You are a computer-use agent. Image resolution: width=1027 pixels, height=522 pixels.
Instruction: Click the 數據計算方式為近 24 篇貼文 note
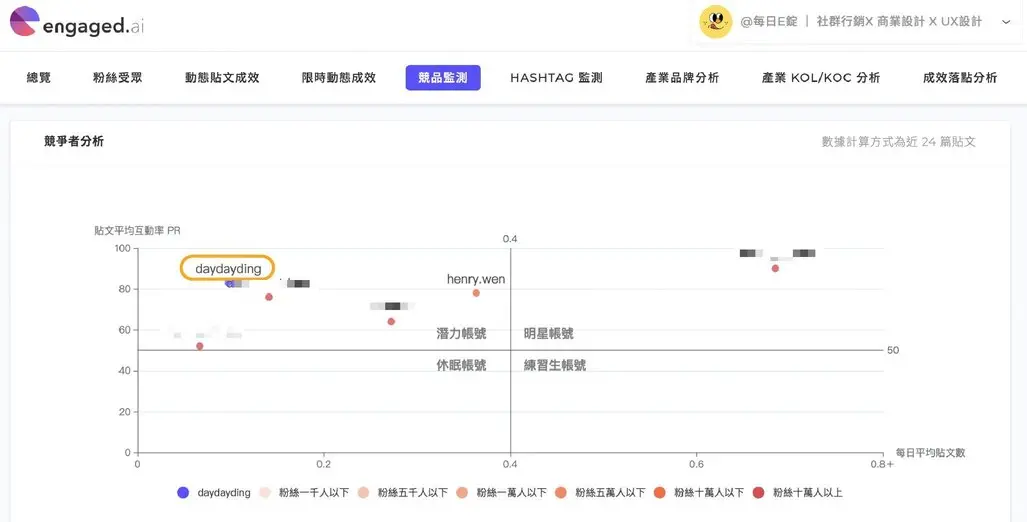point(899,141)
